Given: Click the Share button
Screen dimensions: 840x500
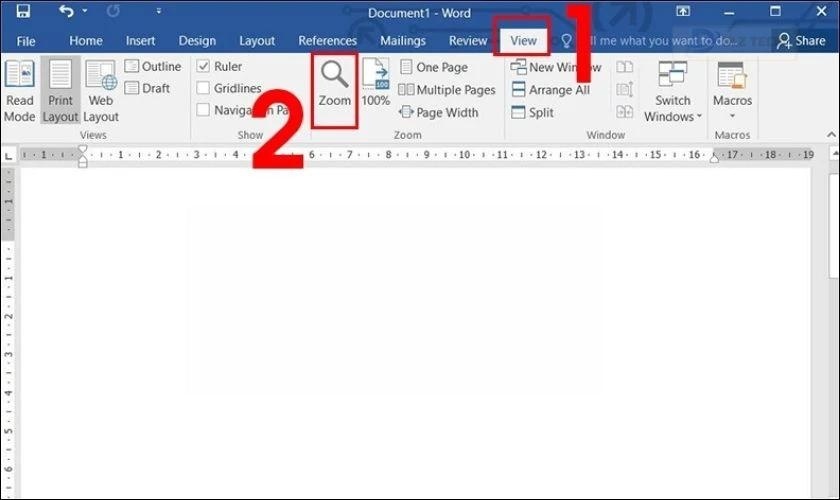Looking at the screenshot, I should (x=802, y=41).
